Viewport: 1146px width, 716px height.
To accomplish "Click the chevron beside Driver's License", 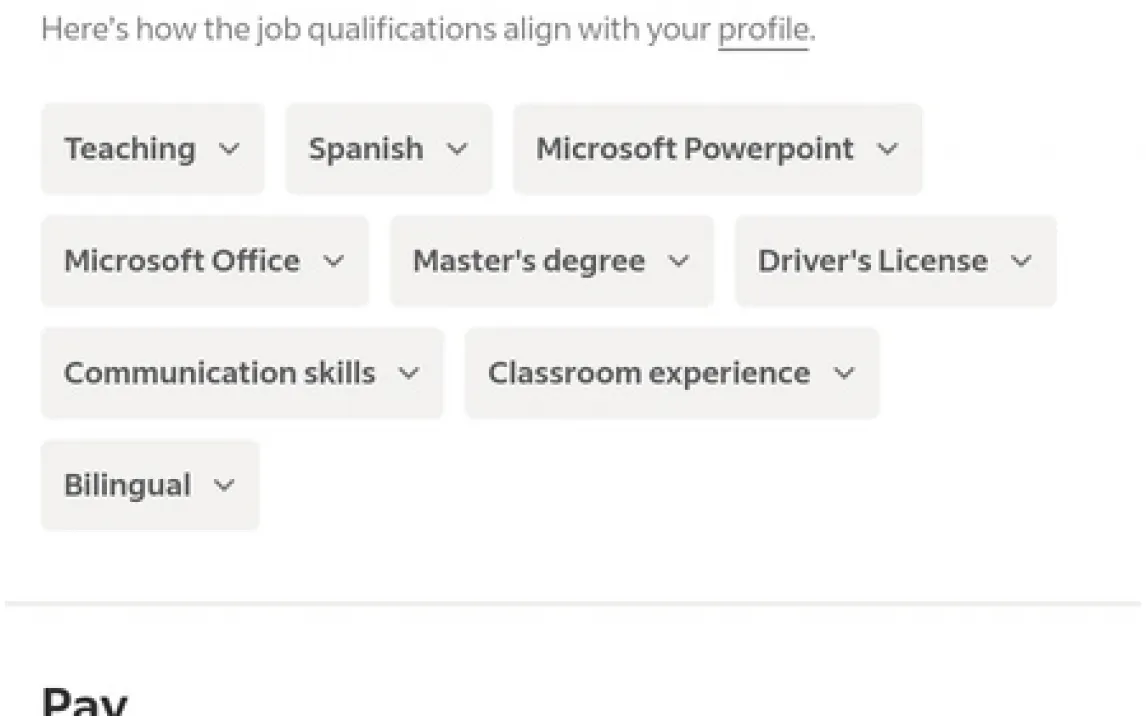I will tap(1021, 261).
